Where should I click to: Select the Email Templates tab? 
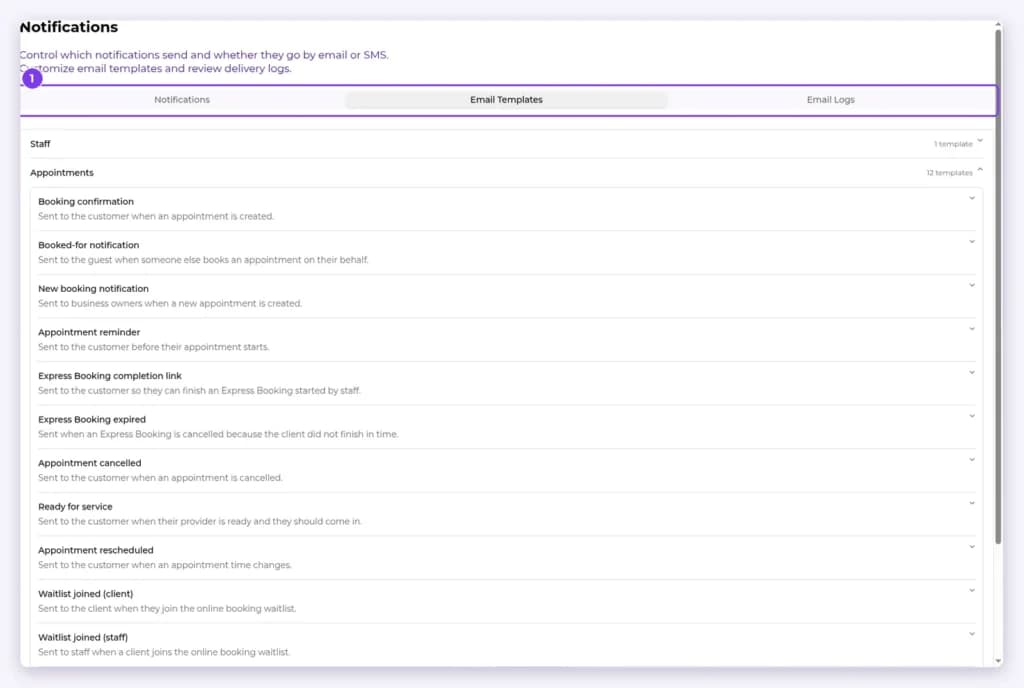(506, 100)
